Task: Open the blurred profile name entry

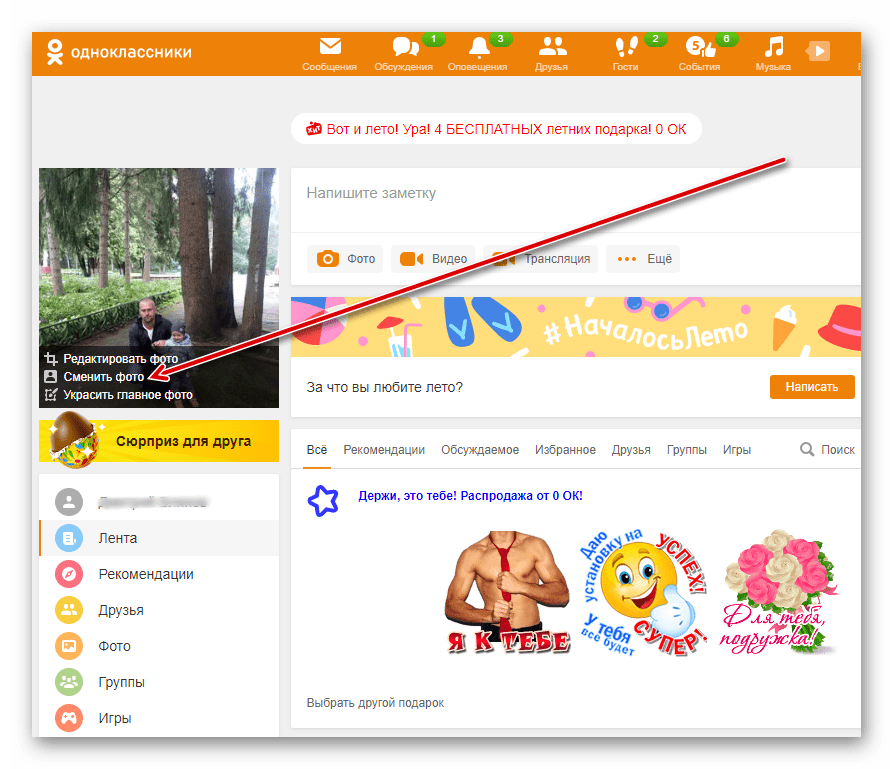Action: [159, 502]
